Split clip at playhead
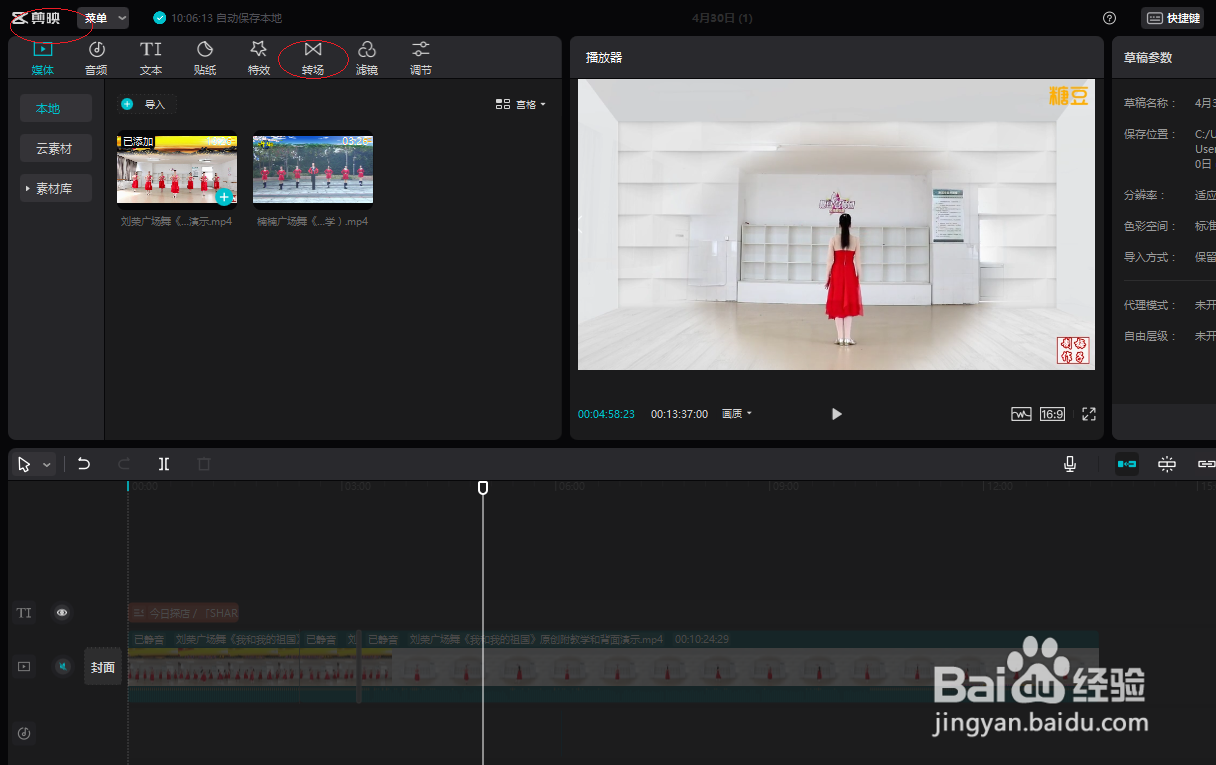Image resolution: width=1216 pixels, height=765 pixels. [x=164, y=464]
